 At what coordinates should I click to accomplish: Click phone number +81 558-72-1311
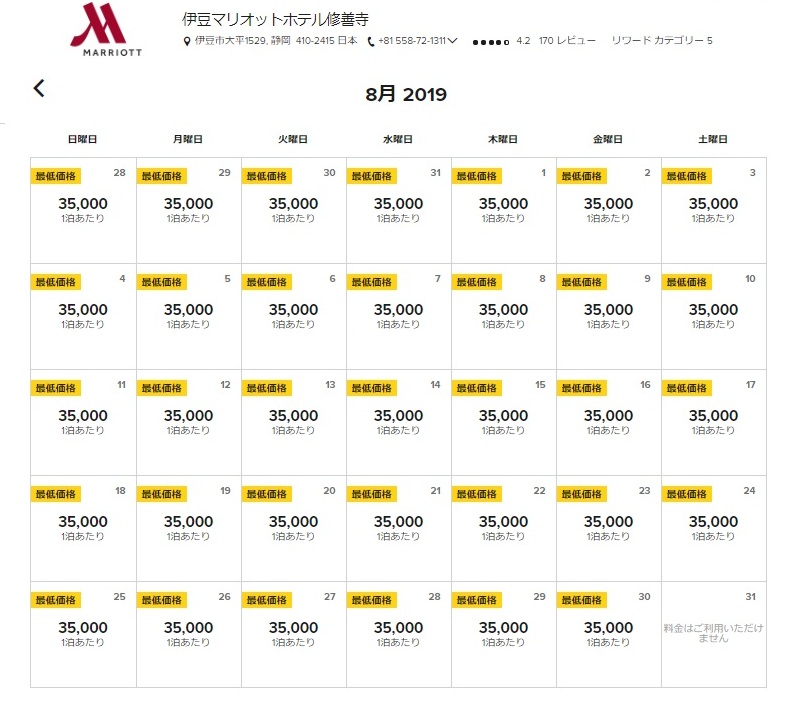click(412, 41)
